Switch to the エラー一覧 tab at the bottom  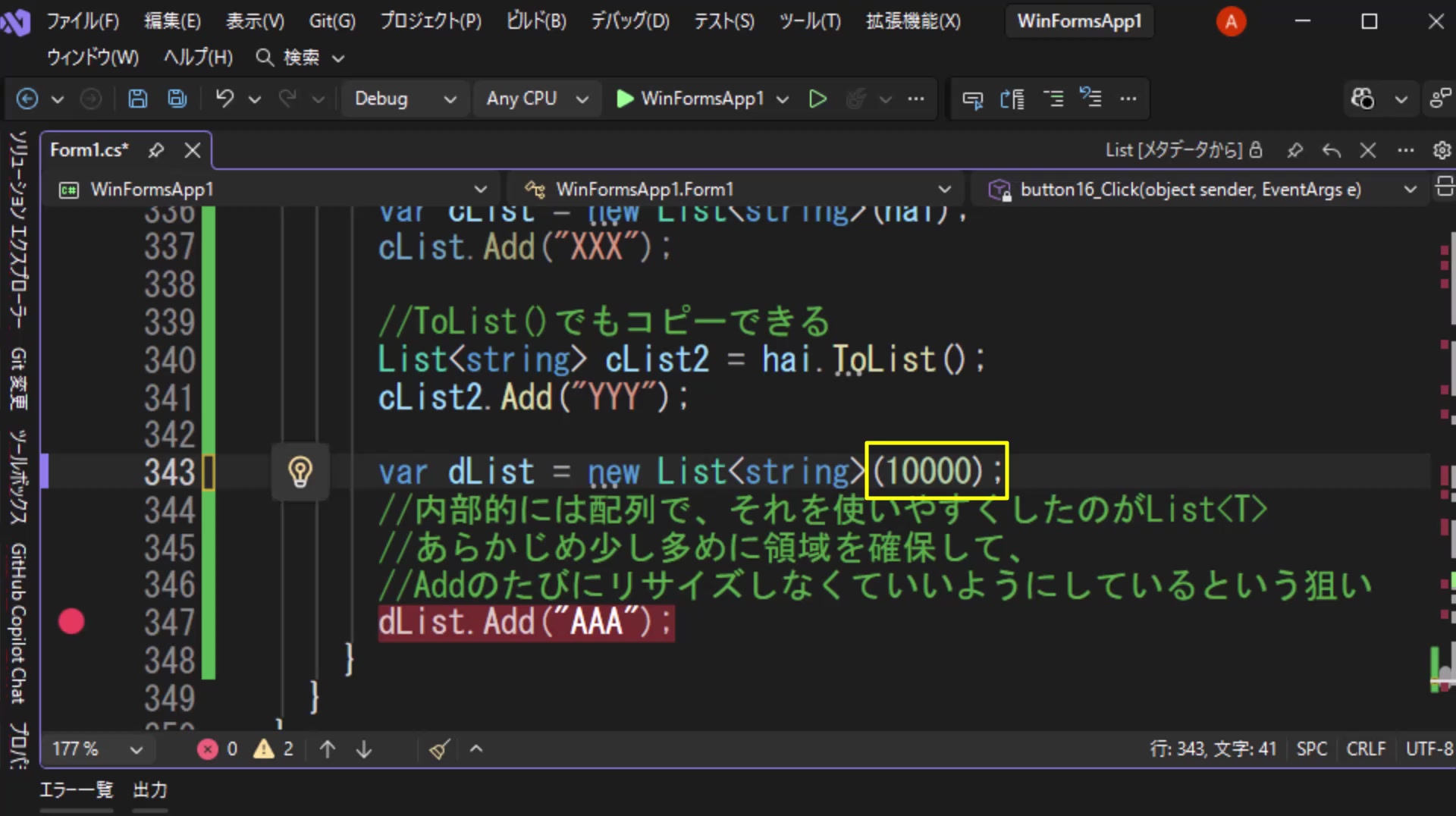pos(76,790)
